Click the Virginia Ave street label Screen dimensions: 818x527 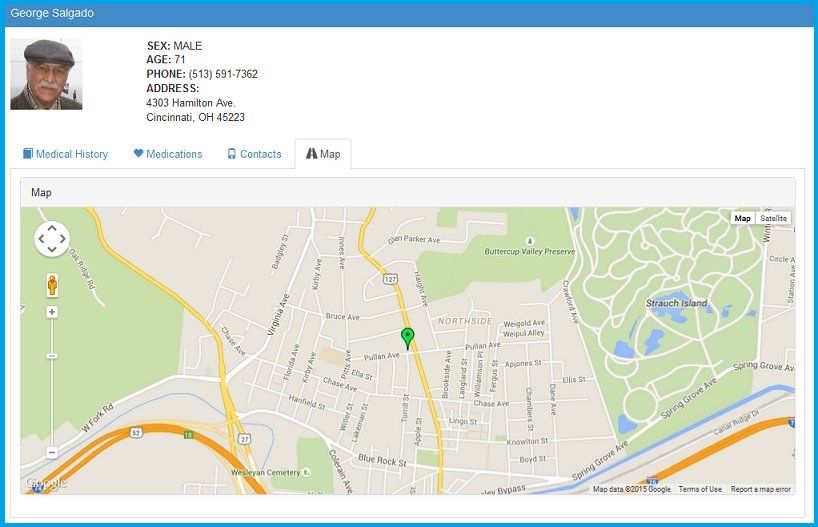278,314
